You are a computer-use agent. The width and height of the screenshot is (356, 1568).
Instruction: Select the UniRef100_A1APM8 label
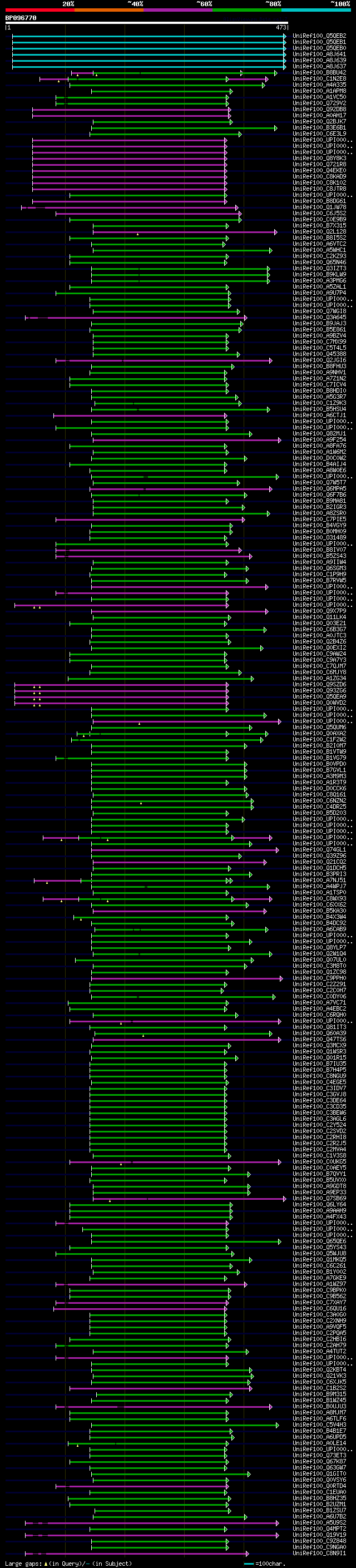pyautogui.click(x=319, y=91)
